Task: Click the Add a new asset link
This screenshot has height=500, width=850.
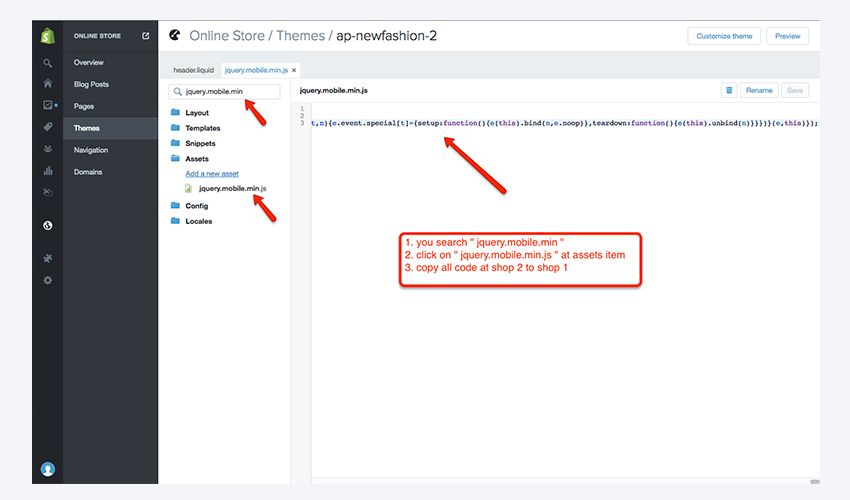Action: (x=212, y=174)
